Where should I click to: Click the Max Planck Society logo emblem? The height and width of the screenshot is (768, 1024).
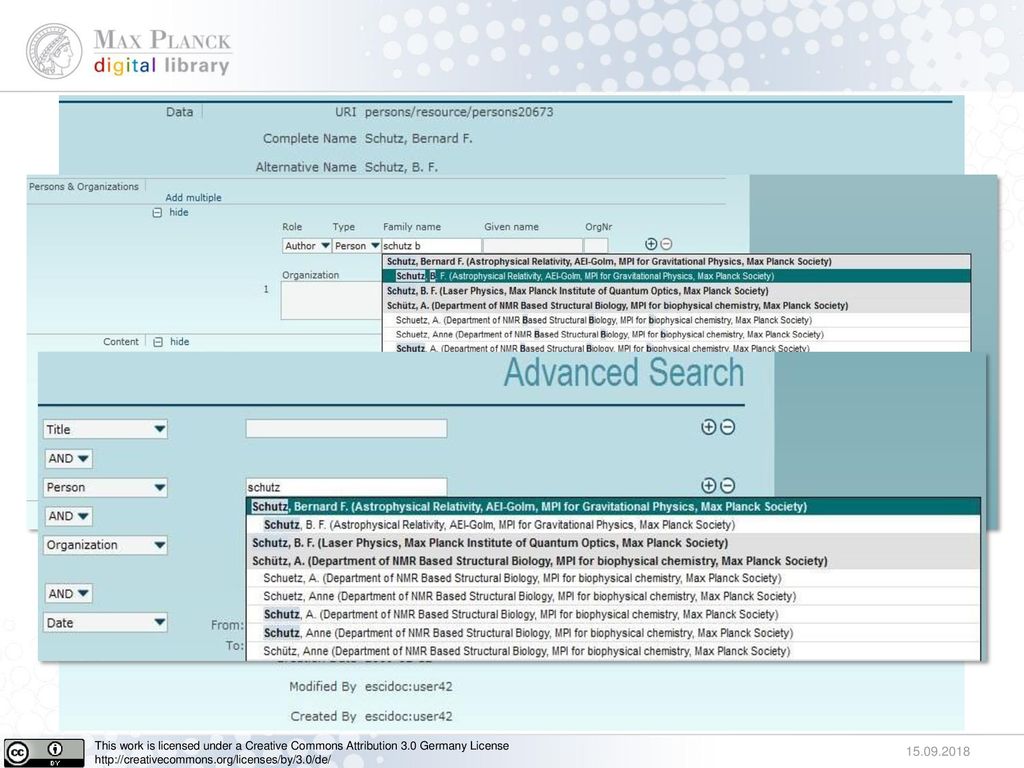(x=54, y=52)
